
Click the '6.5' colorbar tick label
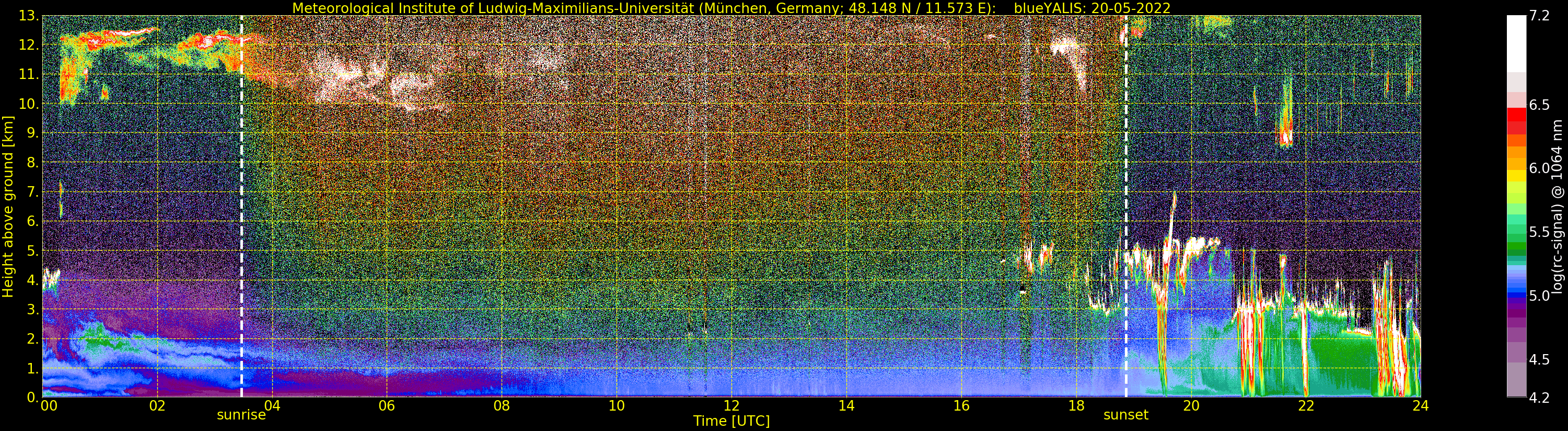click(x=1539, y=105)
